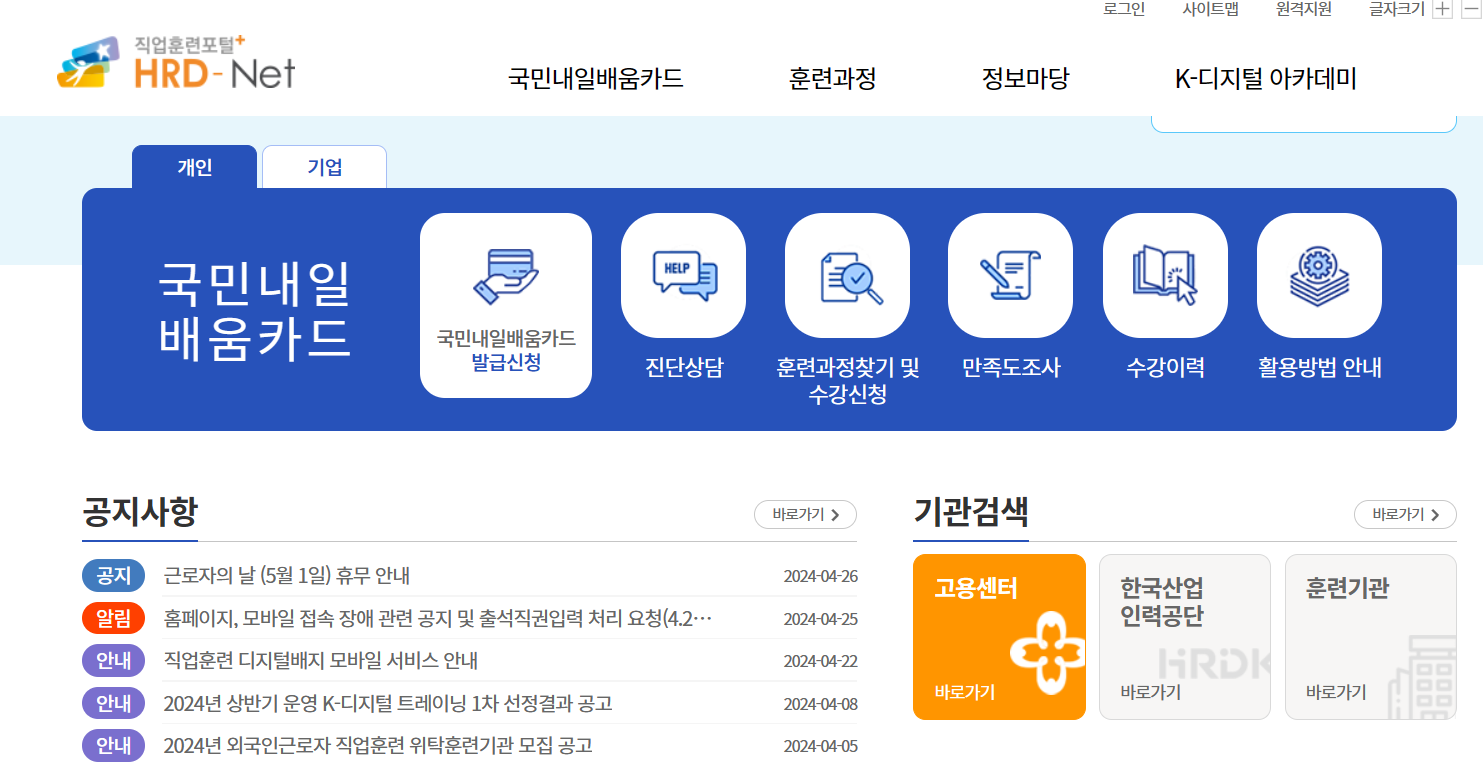This screenshot has width=1483, height=767.
Task: Open the 수강이력 book icon
Action: [1165, 276]
